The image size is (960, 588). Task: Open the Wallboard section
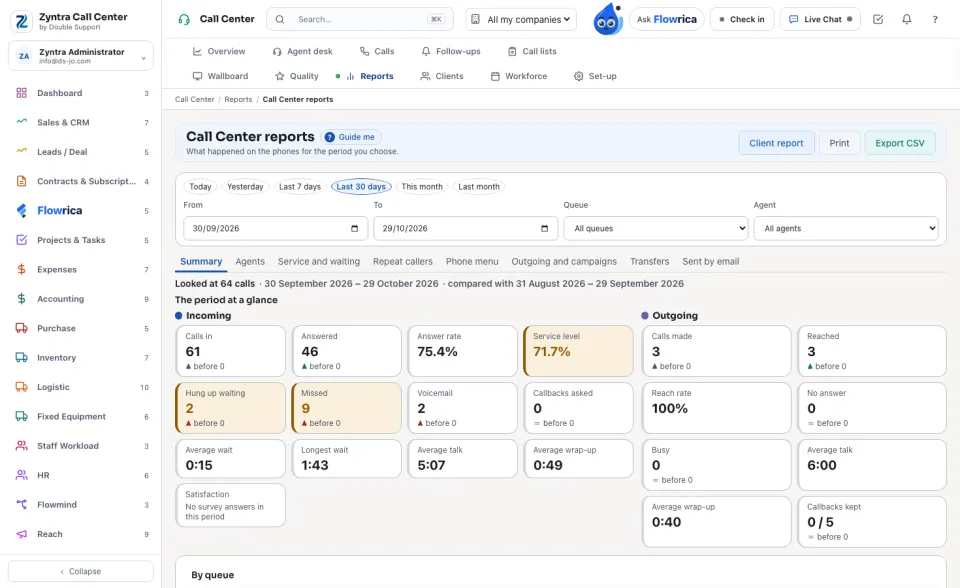tap(220, 76)
